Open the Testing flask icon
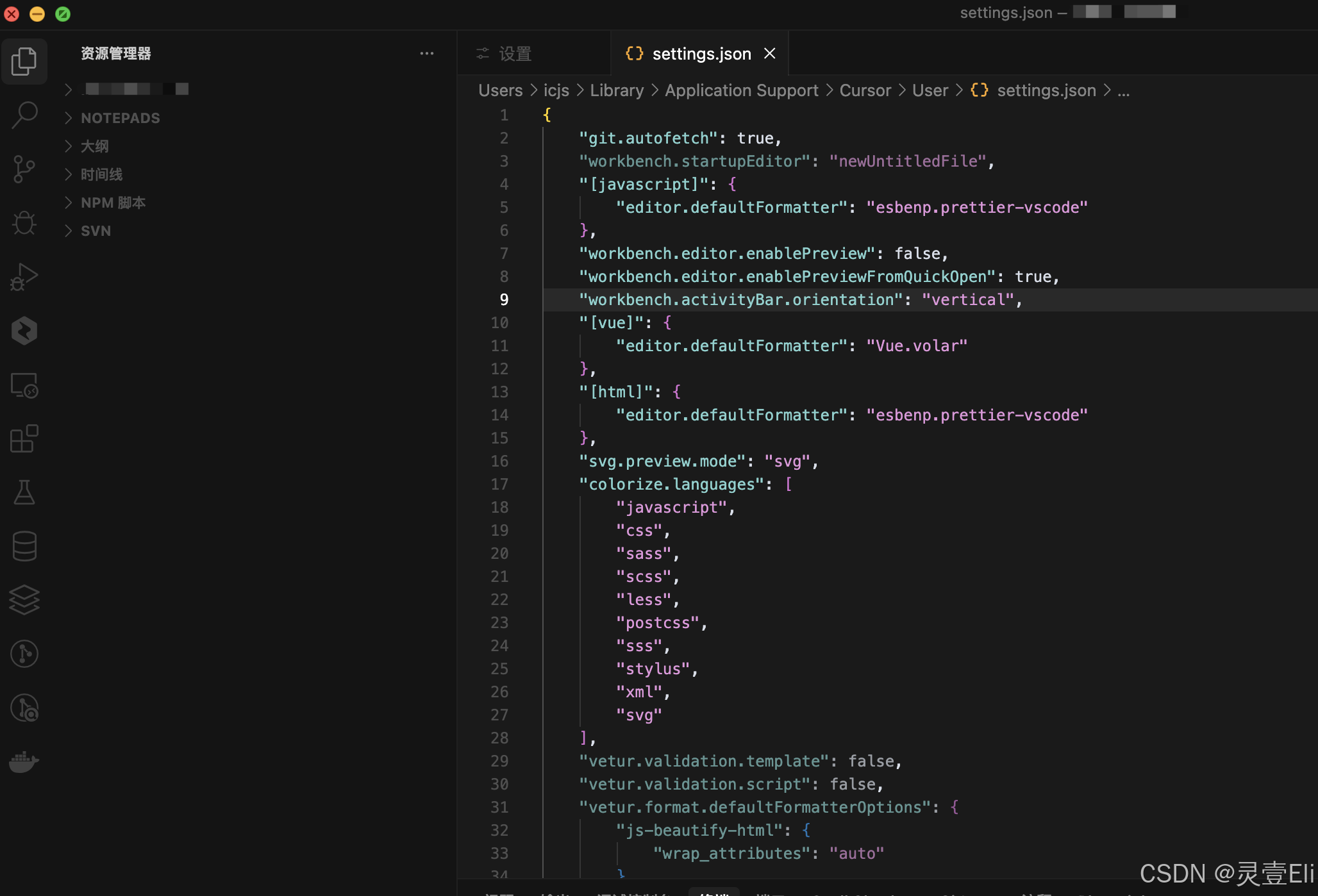The height and width of the screenshot is (896, 1318). (24, 492)
